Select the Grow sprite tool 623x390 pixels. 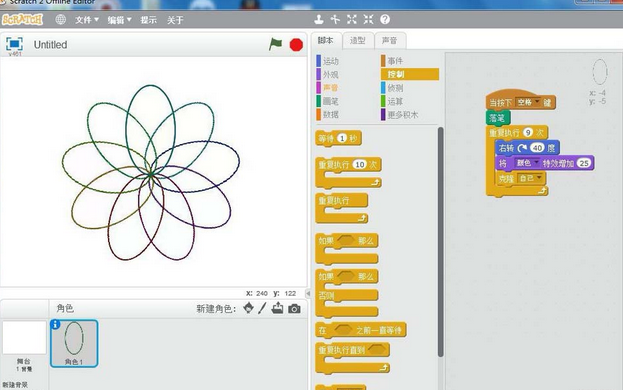(352, 19)
